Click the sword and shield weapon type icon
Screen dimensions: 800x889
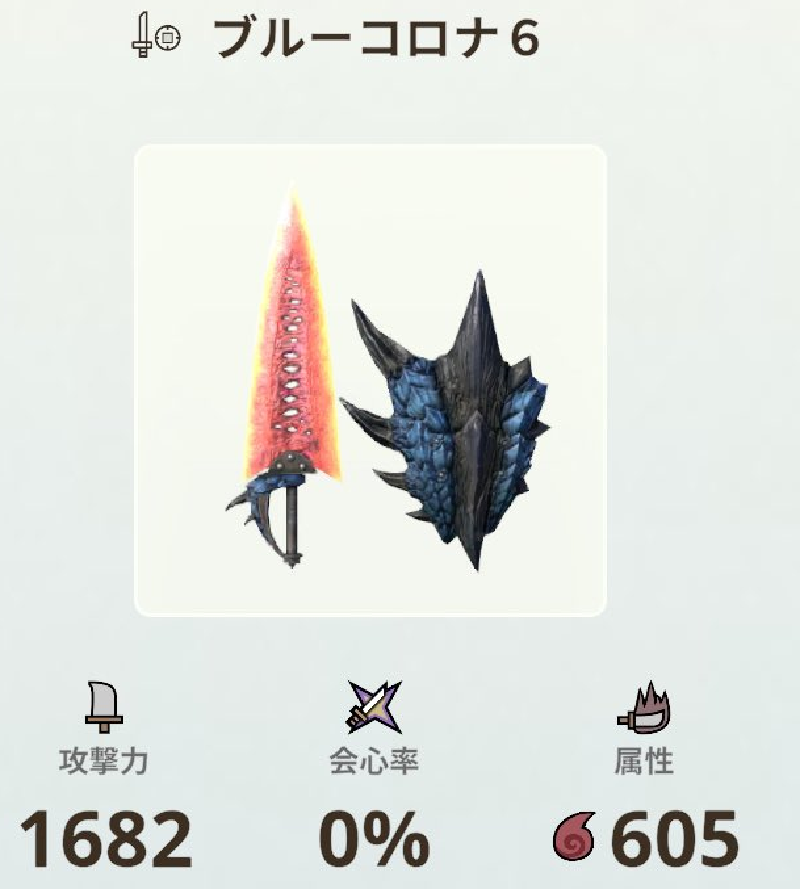coord(156,37)
